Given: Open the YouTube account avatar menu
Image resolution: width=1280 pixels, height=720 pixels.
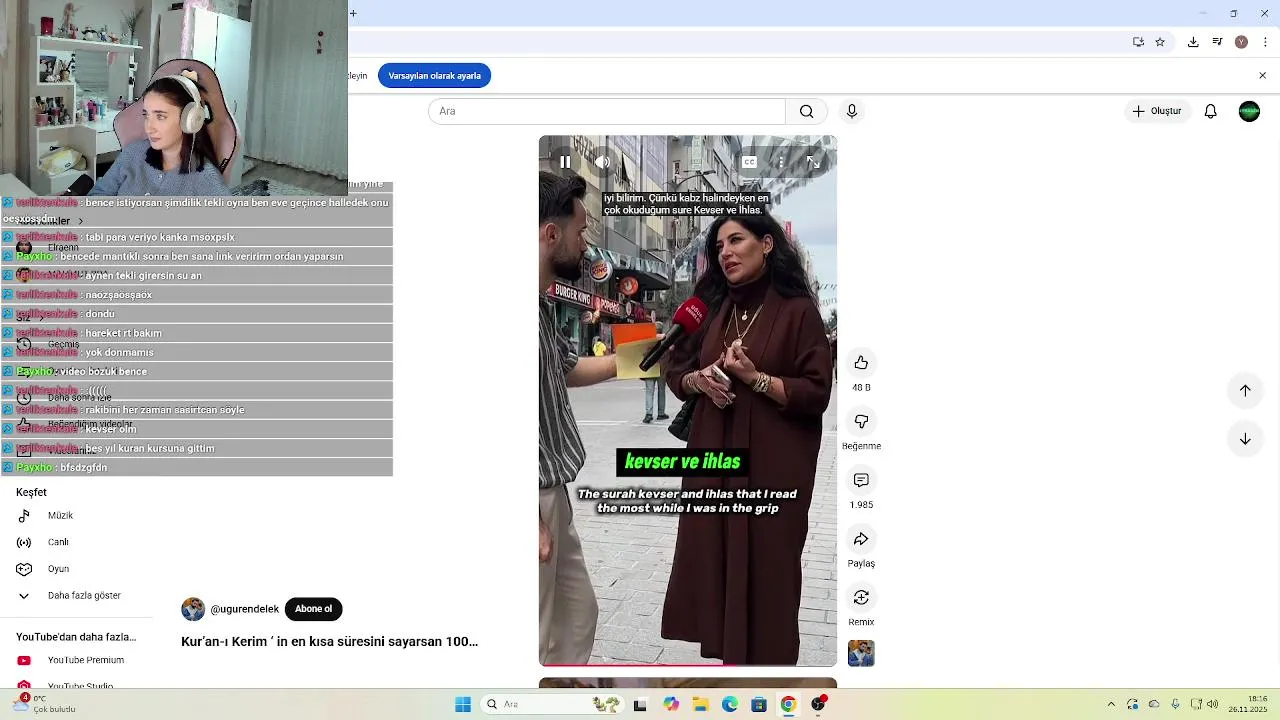Looking at the screenshot, I should (1249, 111).
